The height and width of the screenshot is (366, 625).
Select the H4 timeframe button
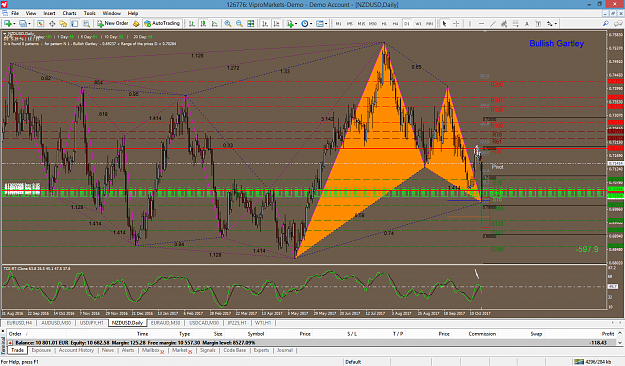pos(395,24)
